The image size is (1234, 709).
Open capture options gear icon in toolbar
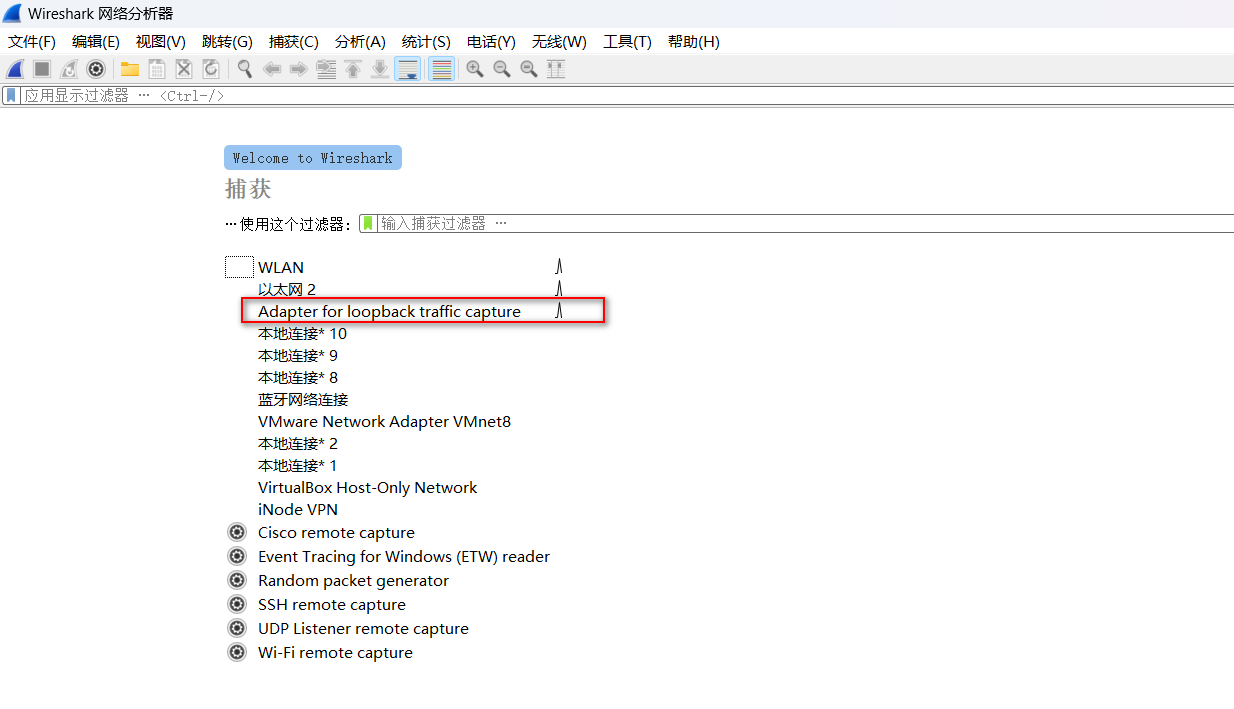pyautogui.click(x=96, y=69)
